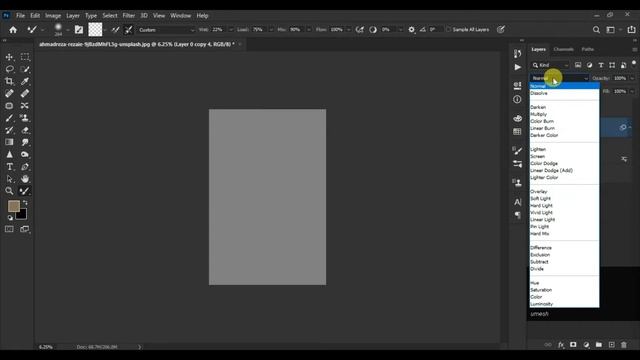The width and height of the screenshot is (640, 360).
Task: Select the Mixer Brush tool in toolbox
Action: point(25,191)
